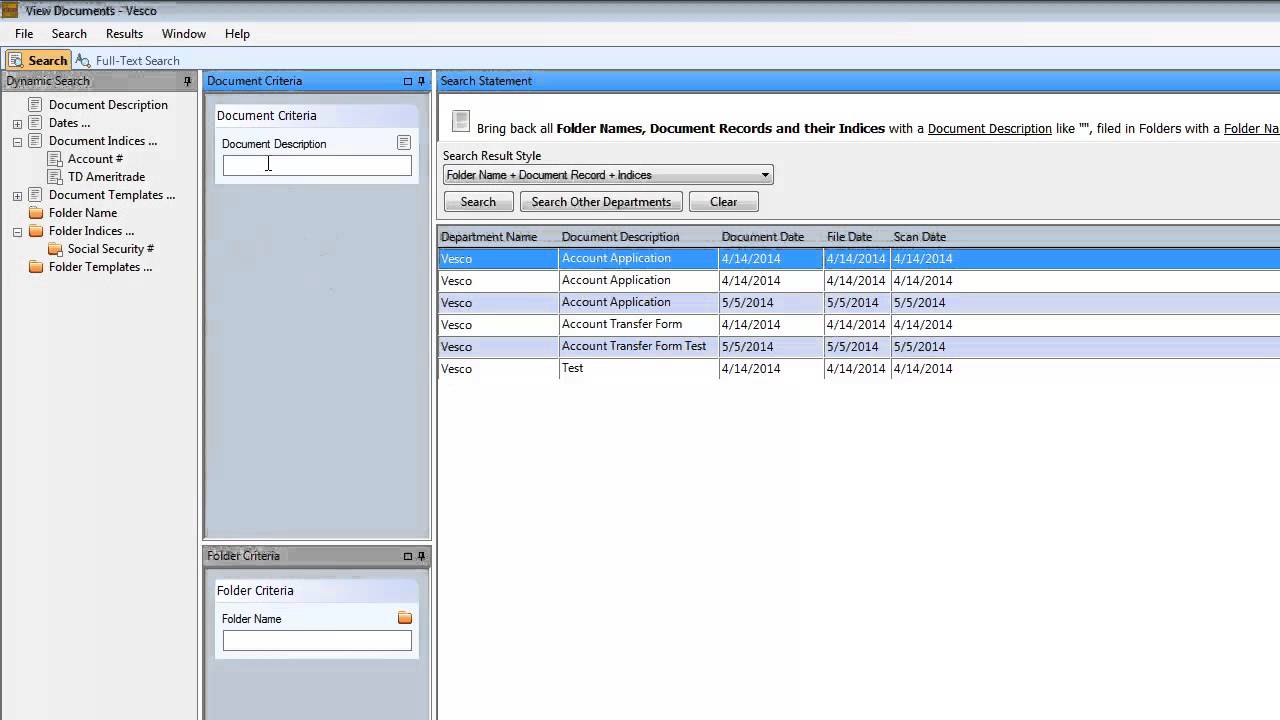Screen dimensions: 1280x720
Task: Click the Document Description tree icon
Action: click(36, 105)
